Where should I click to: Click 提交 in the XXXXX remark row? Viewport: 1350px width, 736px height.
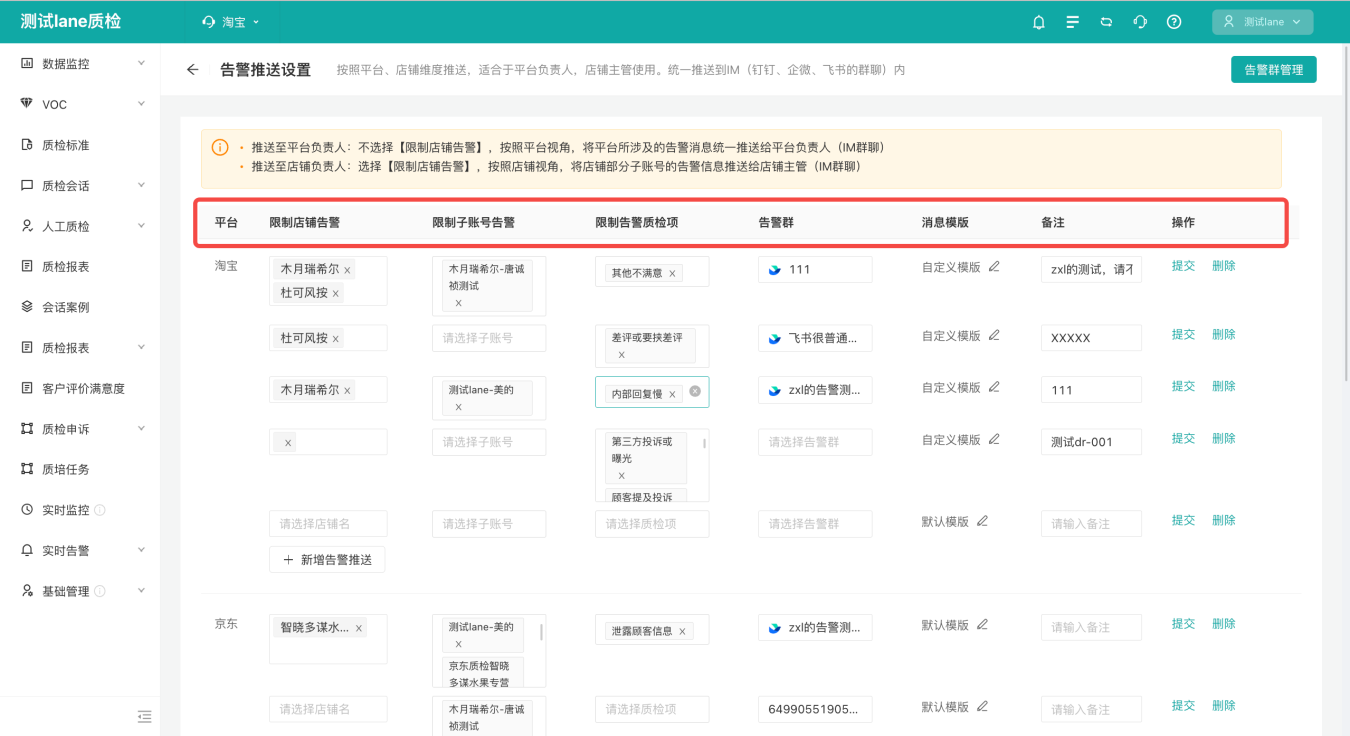(1183, 335)
